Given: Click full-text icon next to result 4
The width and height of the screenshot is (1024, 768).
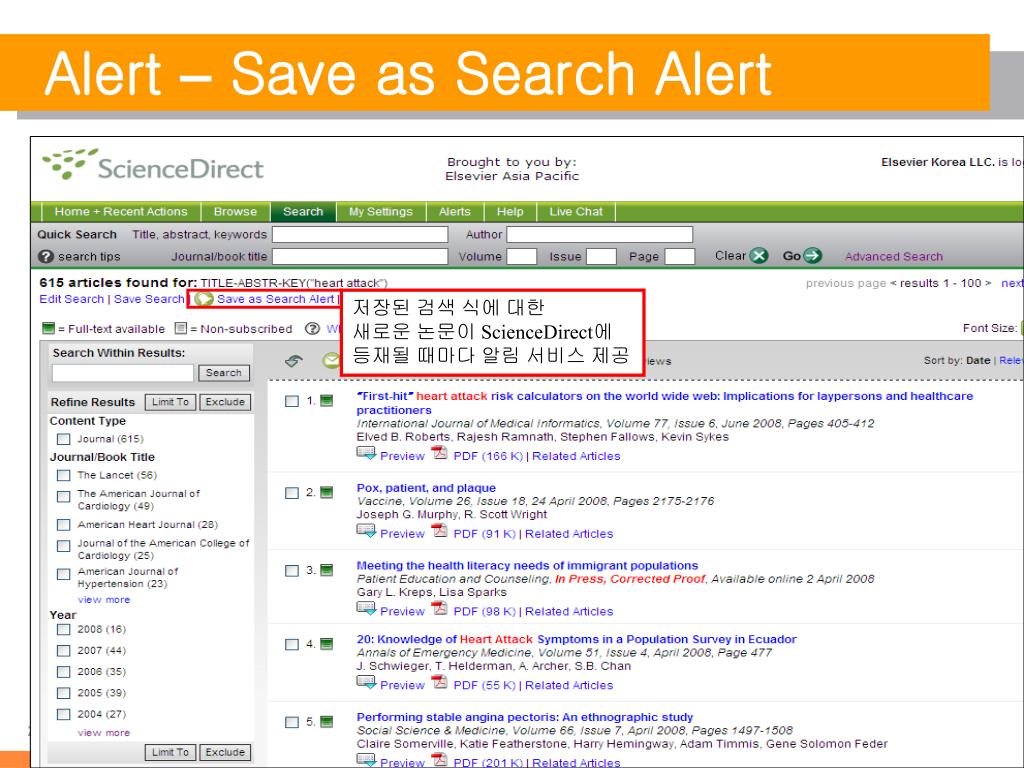Looking at the screenshot, I should pos(327,644).
